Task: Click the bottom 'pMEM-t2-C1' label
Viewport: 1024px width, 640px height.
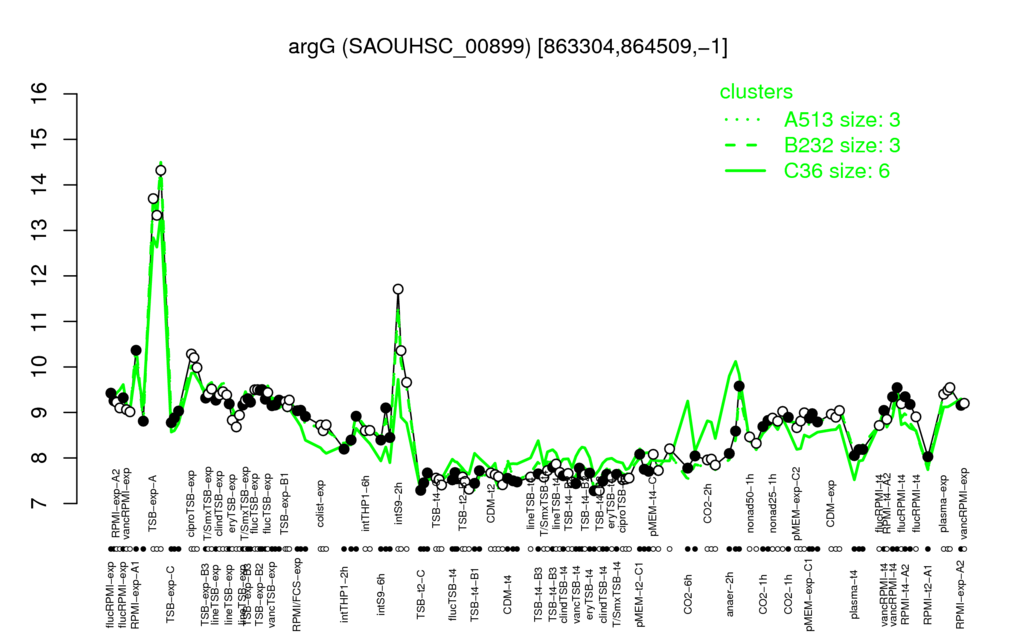Action: [x=639, y=594]
